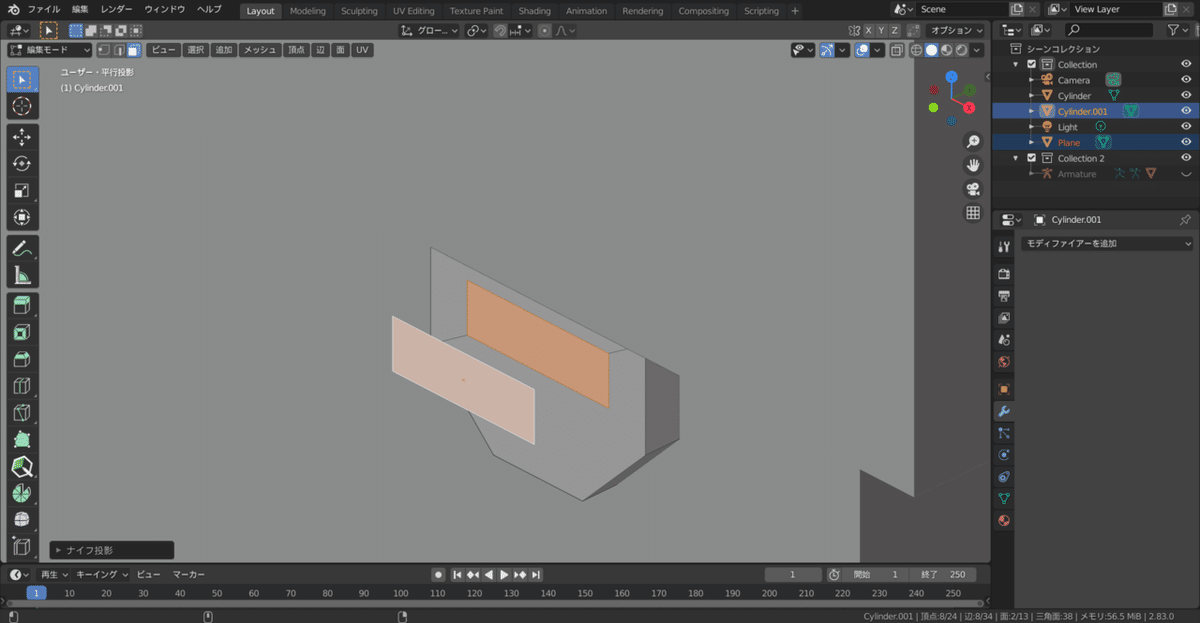Viewport: 1200px width, 623px height.
Task: Open the Render properties tab
Action: click(1004, 273)
